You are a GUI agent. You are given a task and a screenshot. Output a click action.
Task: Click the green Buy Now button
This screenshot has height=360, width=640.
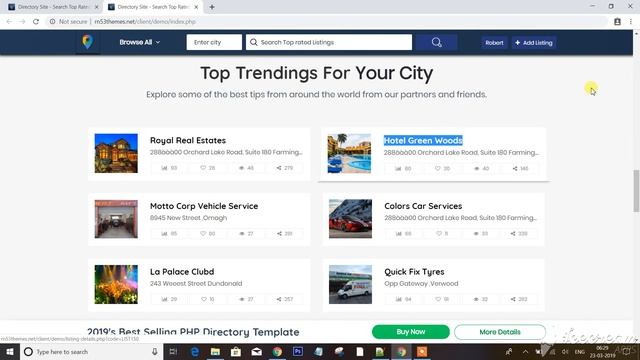[x=411, y=332]
